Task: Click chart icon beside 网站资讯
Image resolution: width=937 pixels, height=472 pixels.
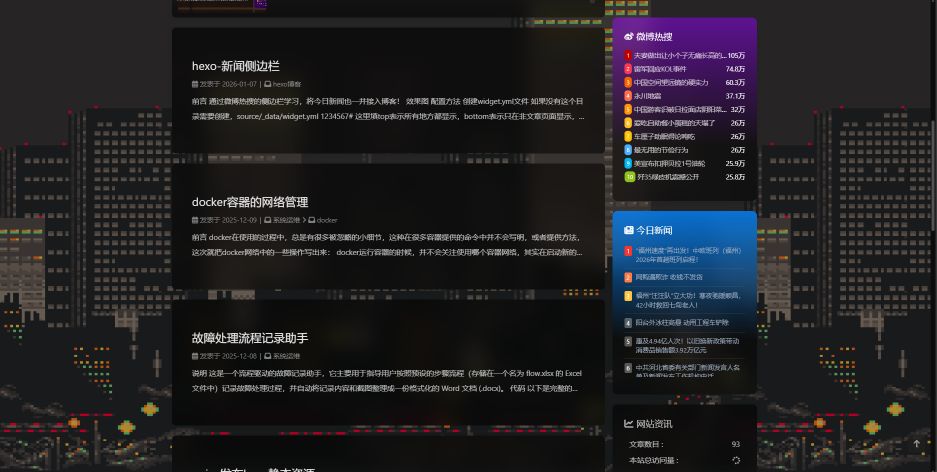Action: coord(629,424)
